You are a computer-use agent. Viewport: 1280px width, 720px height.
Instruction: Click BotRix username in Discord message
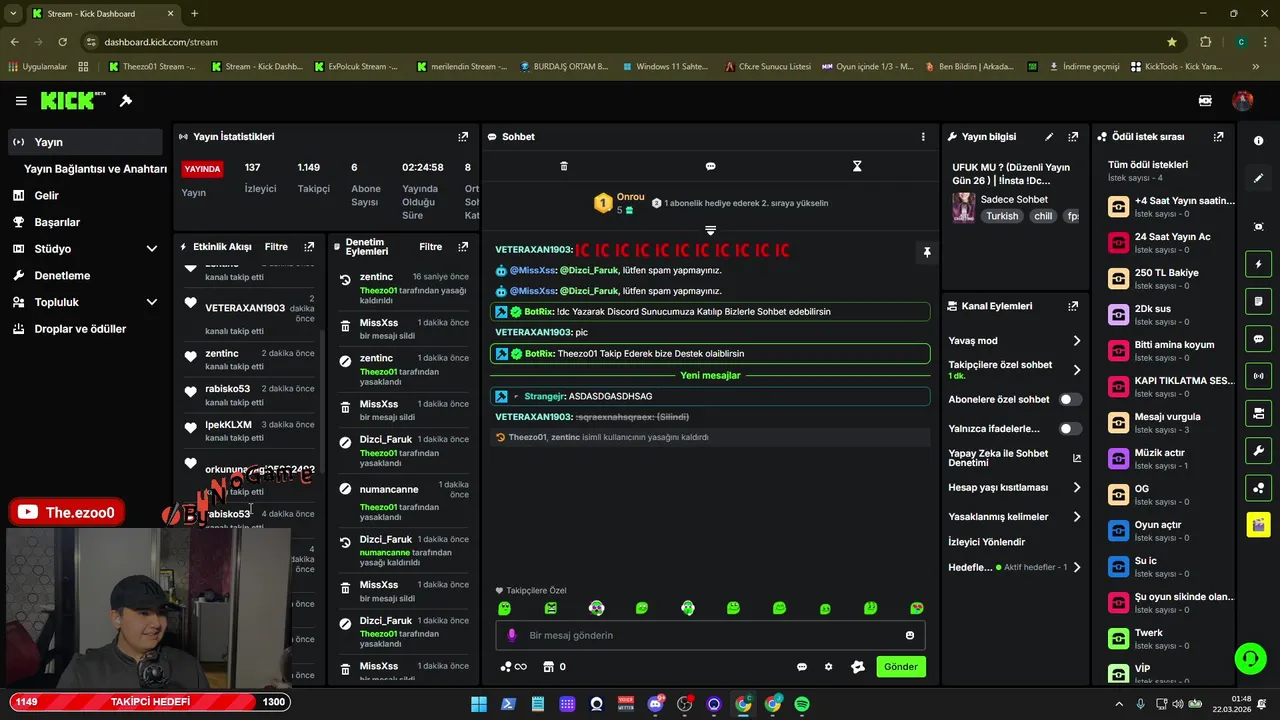(538, 312)
